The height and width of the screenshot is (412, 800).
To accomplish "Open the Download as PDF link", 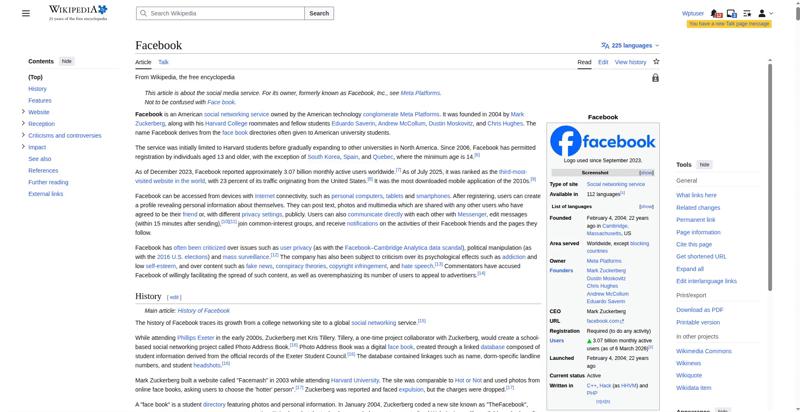I will [699, 310].
